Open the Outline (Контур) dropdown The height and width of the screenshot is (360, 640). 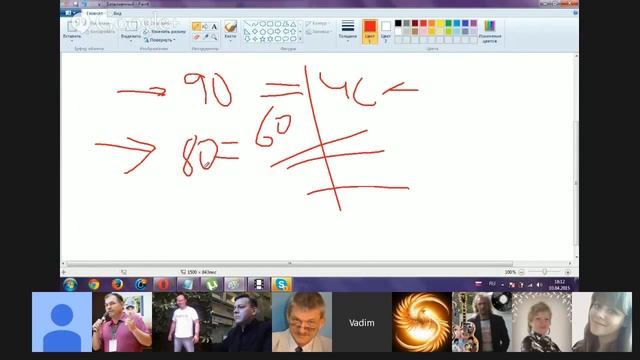point(318,24)
